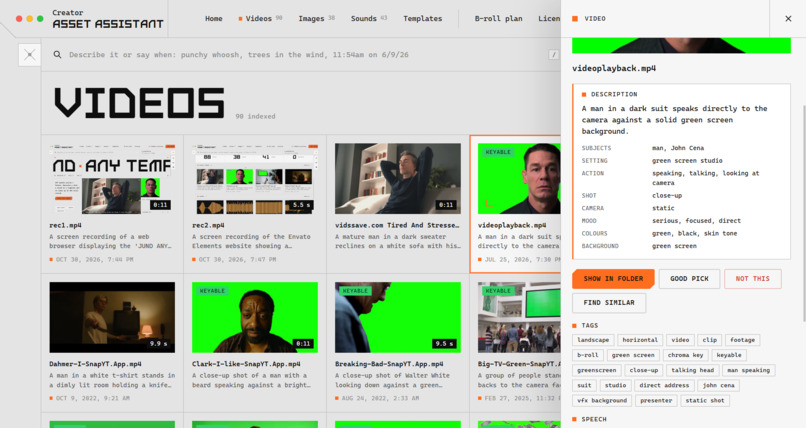Viewport: 806px width, 428px height.
Task: Click the rec1.mp4 file name
Action: click(65, 225)
